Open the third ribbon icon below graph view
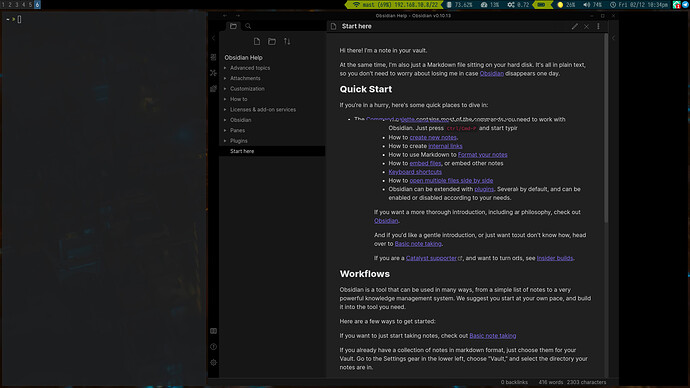690x388 pixels. pyautogui.click(x=213, y=88)
